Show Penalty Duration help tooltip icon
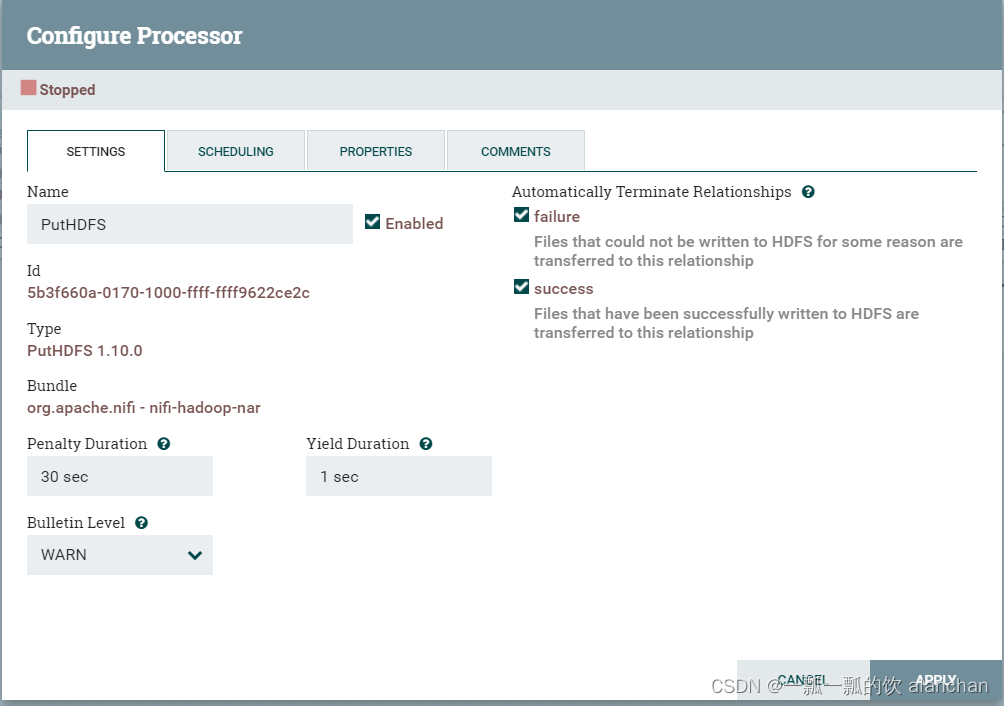Viewport: 1004px width, 706px height. 164,444
